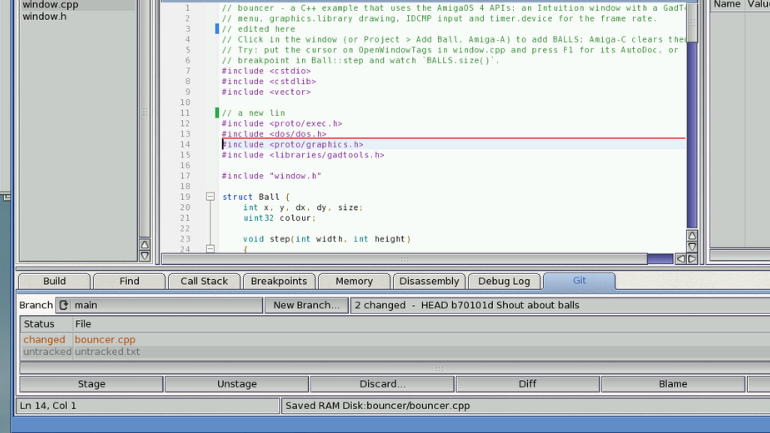Click the New Branch... button
Image resolution: width=770 pixels, height=433 pixels.
click(306, 305)
